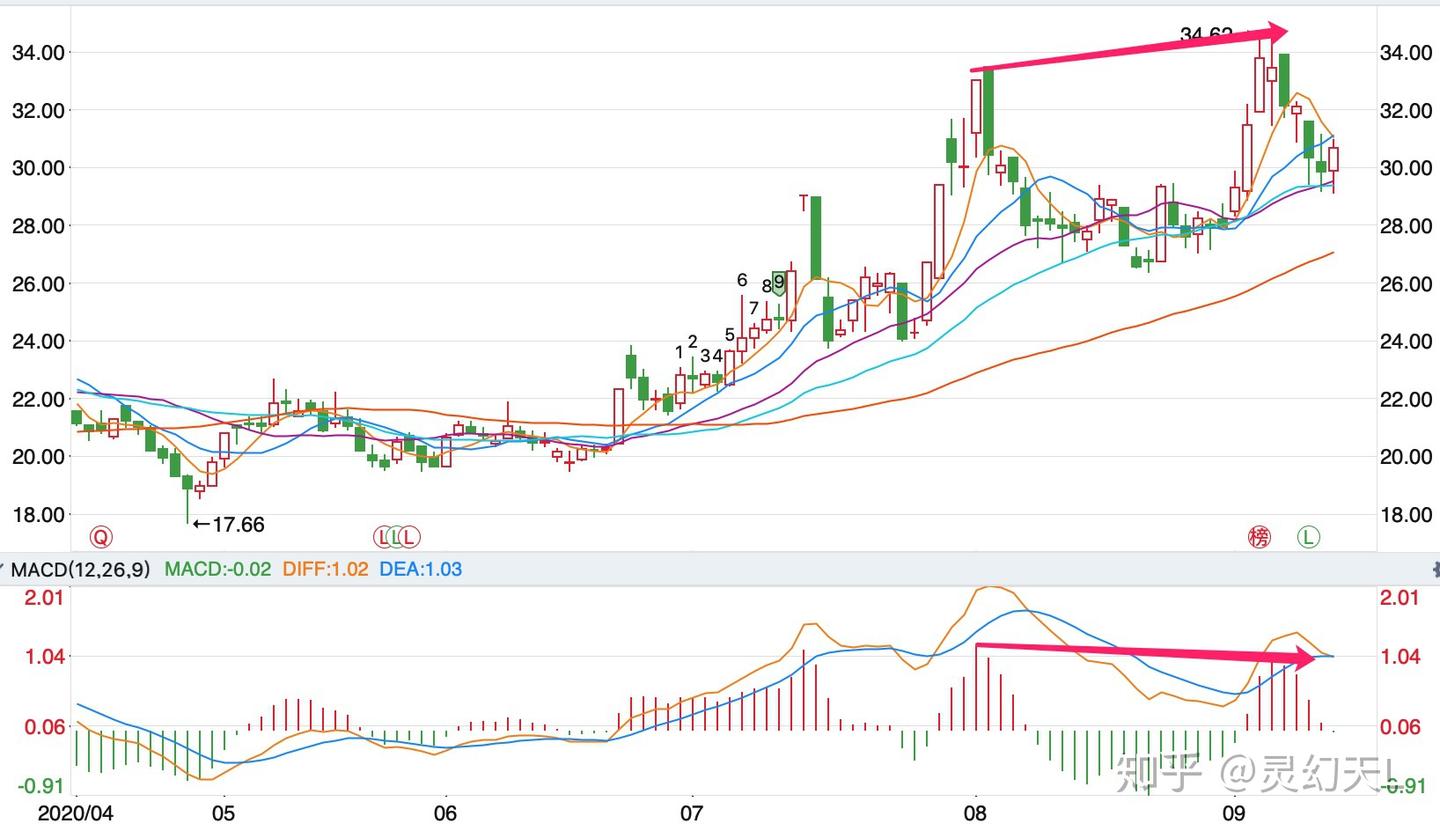Select the green circled L badge at bottom right
Screen dimensions: 1440x831
click(x=1307, y=537)
